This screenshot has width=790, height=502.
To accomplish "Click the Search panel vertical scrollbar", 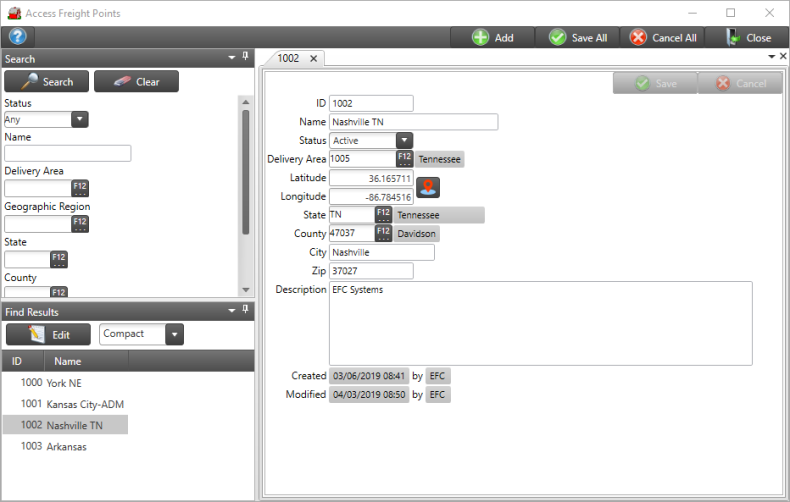I will pyautogui.click(x=246, y=170).
